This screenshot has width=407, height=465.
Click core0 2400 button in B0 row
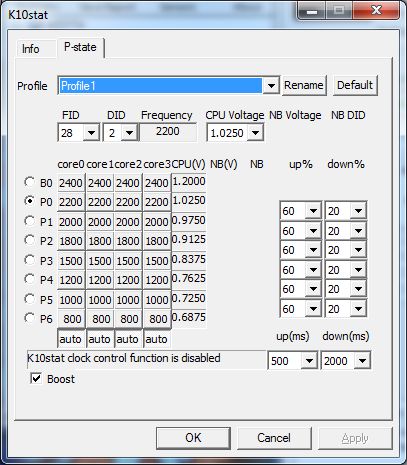click(x=71, y=183)
